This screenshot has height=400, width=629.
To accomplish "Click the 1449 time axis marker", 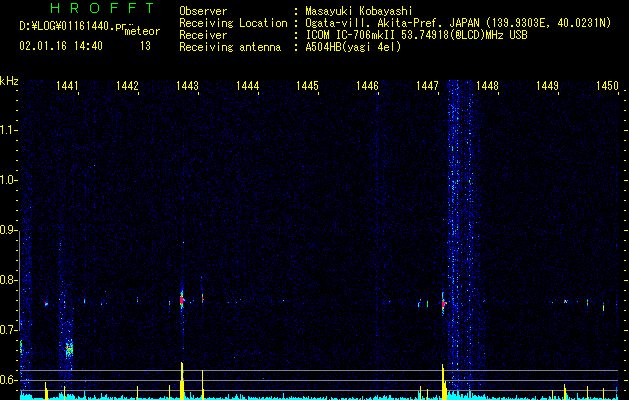I will pyautogui.click(x=547, y=86).
